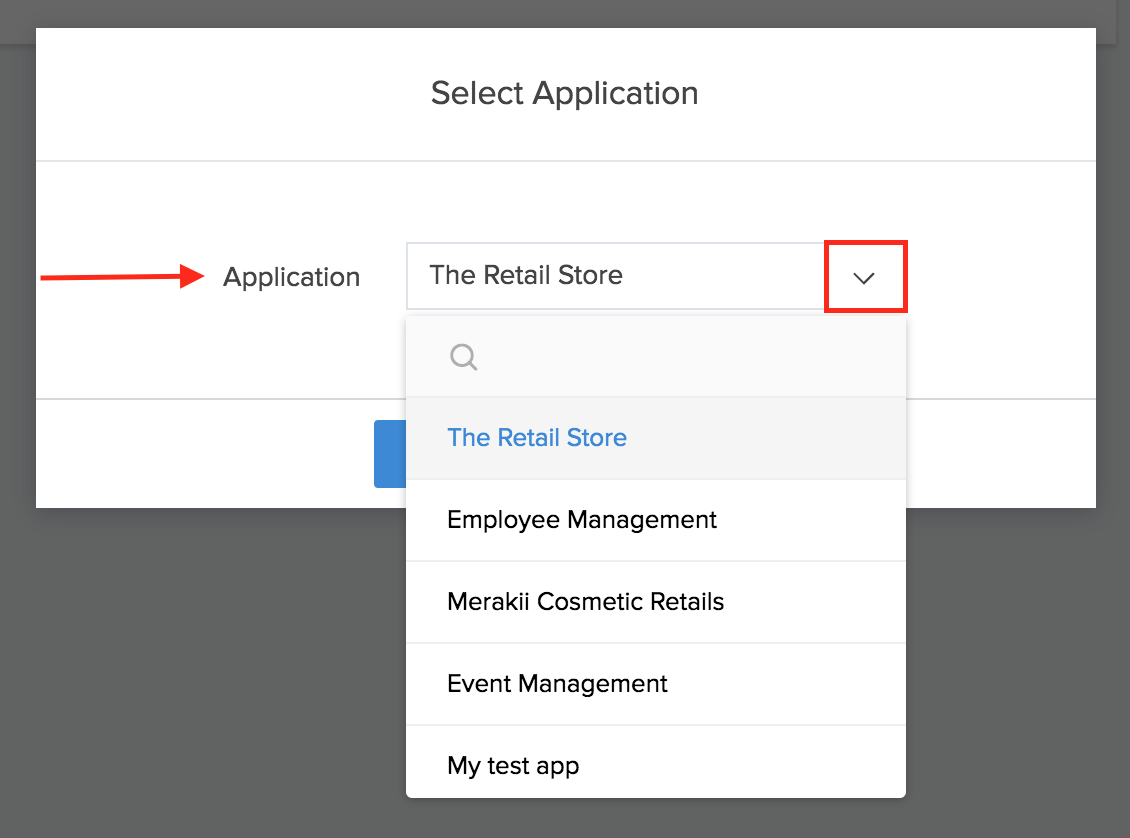This screenshot has width=1130, height=838.
Task: Click the chevron arrow of the Application dropdown
Action: point(864,277)
